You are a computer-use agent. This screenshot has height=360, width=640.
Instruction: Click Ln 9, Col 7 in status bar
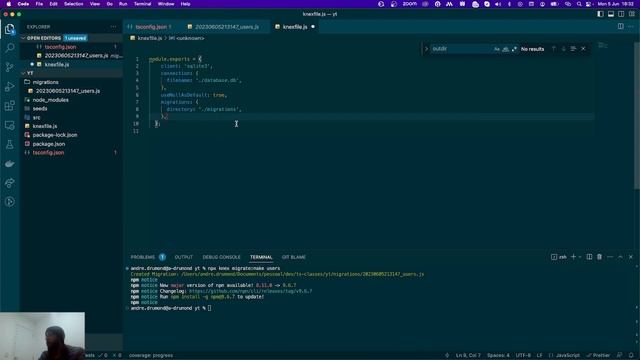(x=468, y=355)
